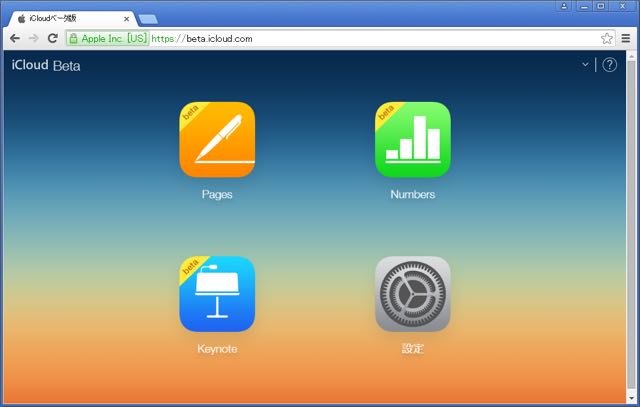Expand the account dropdown chevron
Viewport: 640px width, 407px height.
(585, 64)
